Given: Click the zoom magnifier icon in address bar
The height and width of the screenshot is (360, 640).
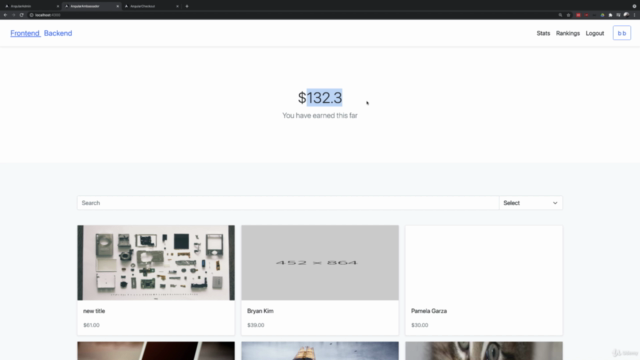Looking at the screenshot, I should point(560,15).
